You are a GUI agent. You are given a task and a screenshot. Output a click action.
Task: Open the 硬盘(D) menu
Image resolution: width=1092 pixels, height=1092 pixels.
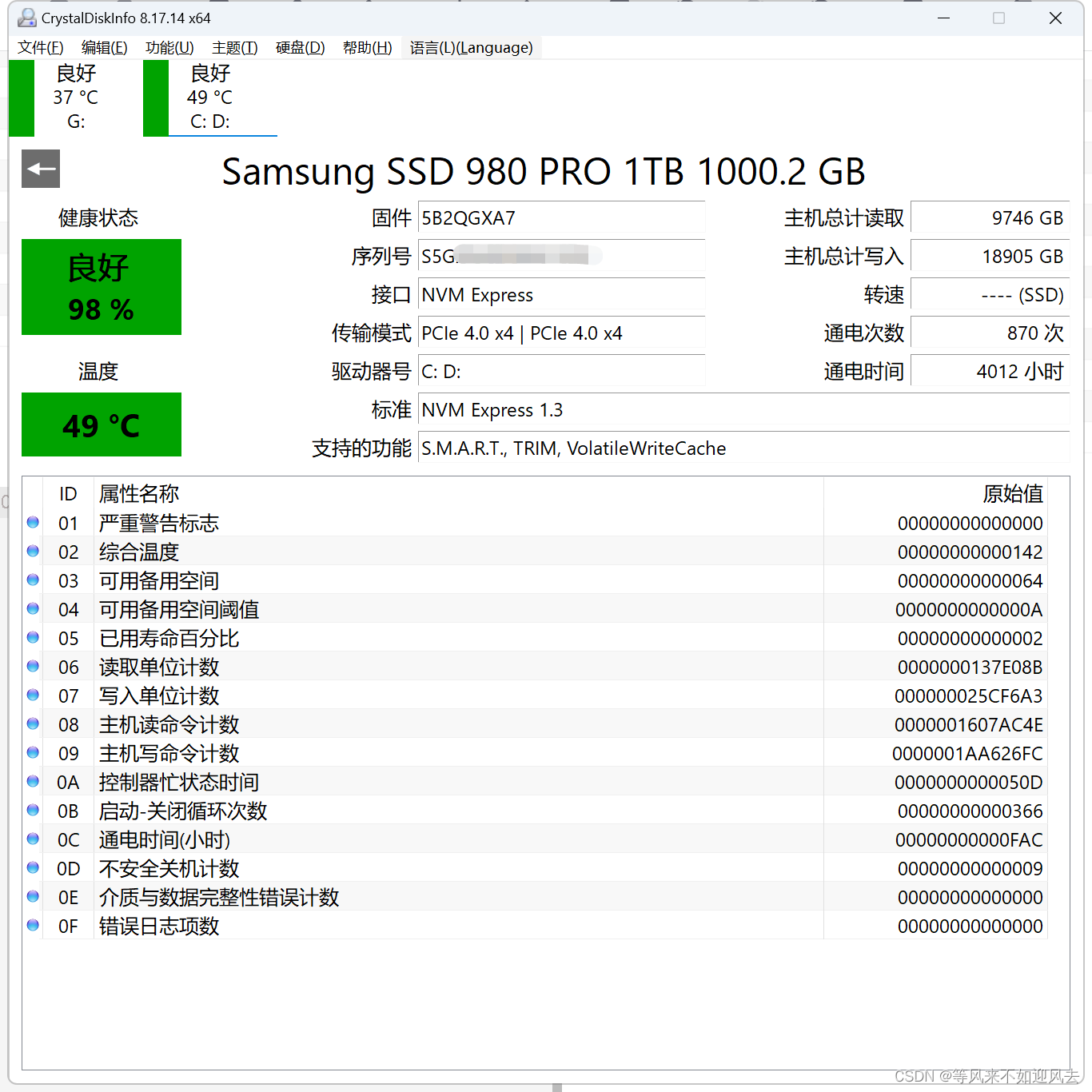pyautogui.click(x=301, y=48)
